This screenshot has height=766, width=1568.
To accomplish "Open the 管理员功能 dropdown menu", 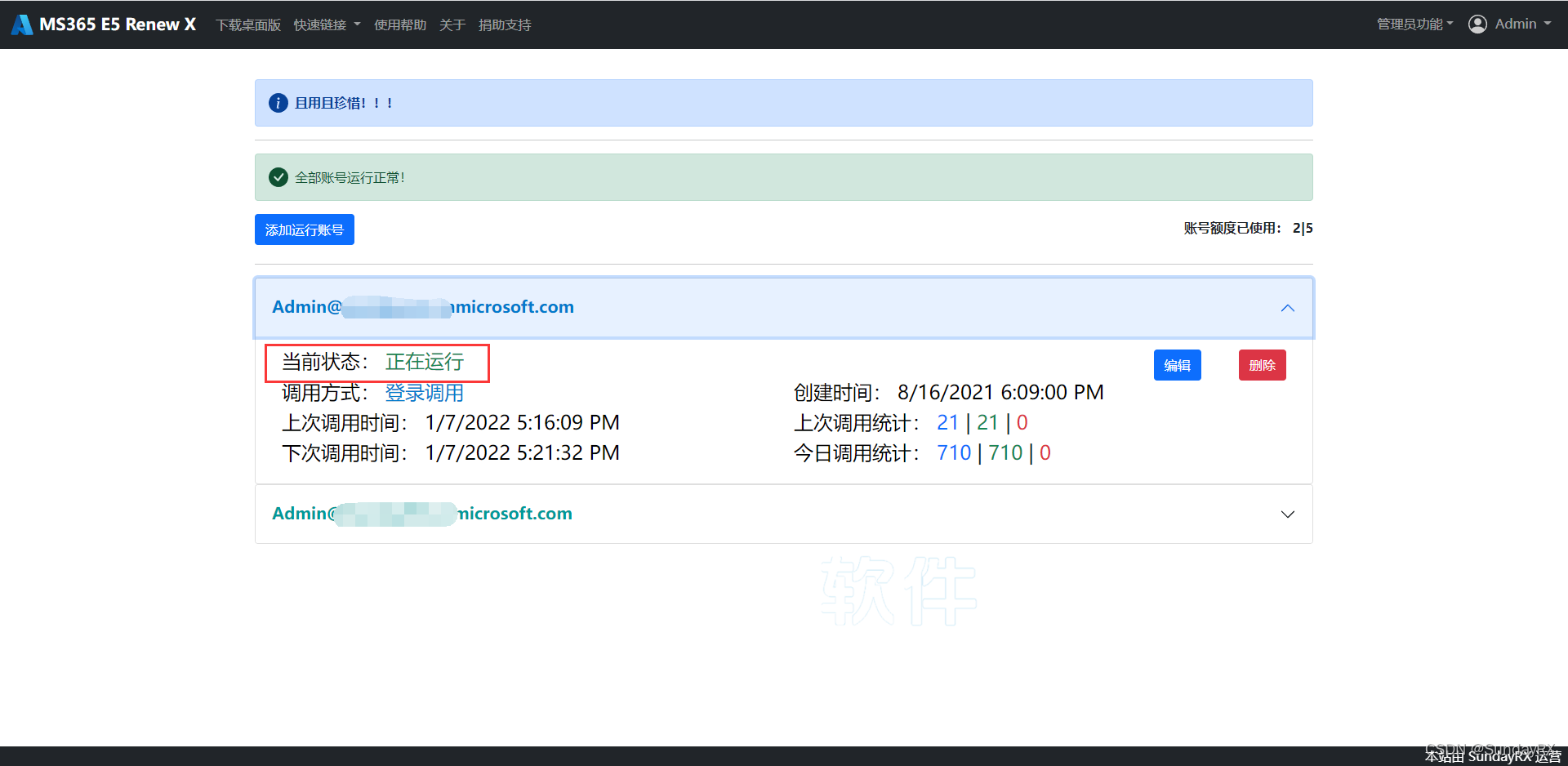I will pyautogui.click(x=1414, y=24).
